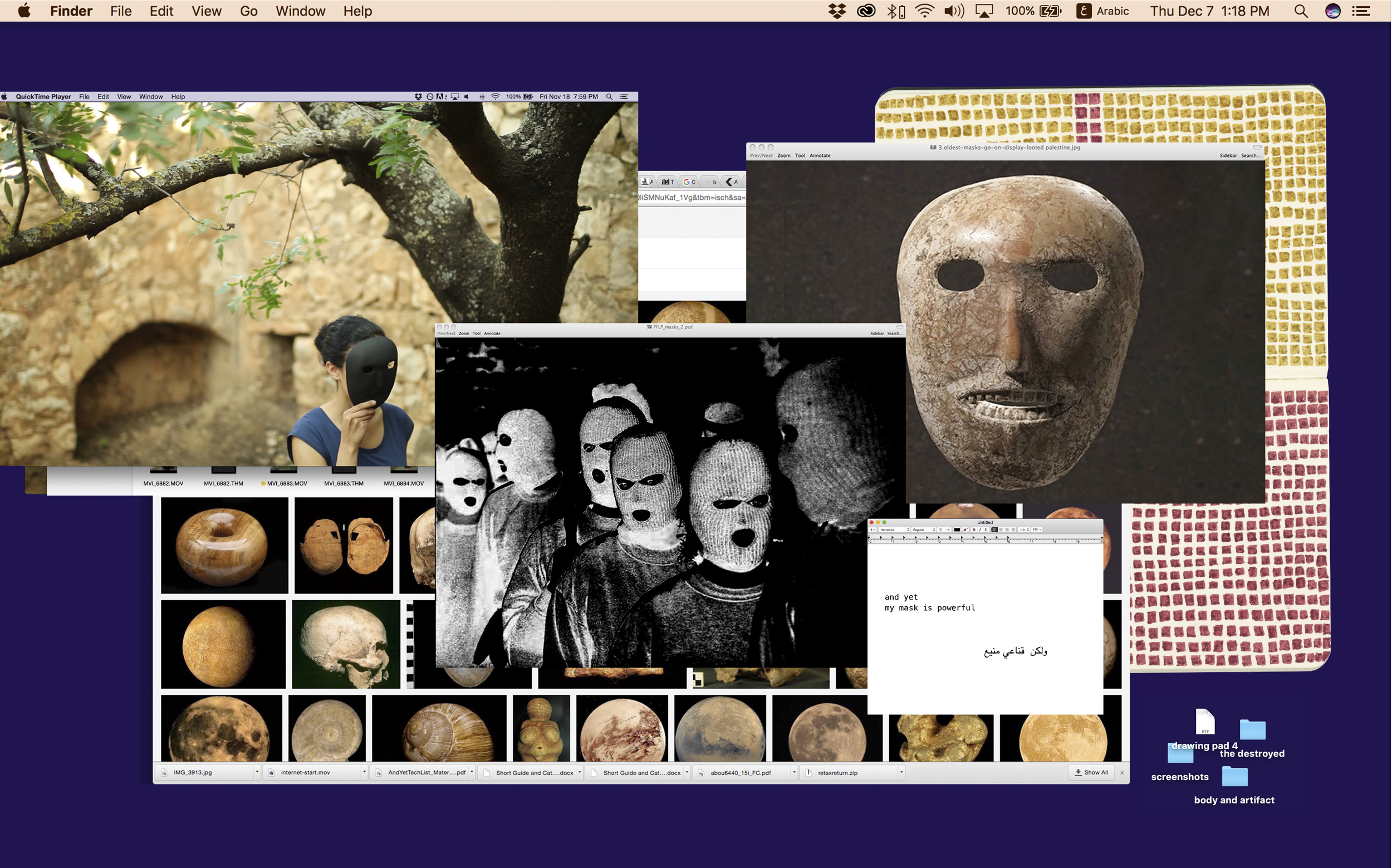Click Annotate in the oldest-masks Preview window

[x=820, y=155]
